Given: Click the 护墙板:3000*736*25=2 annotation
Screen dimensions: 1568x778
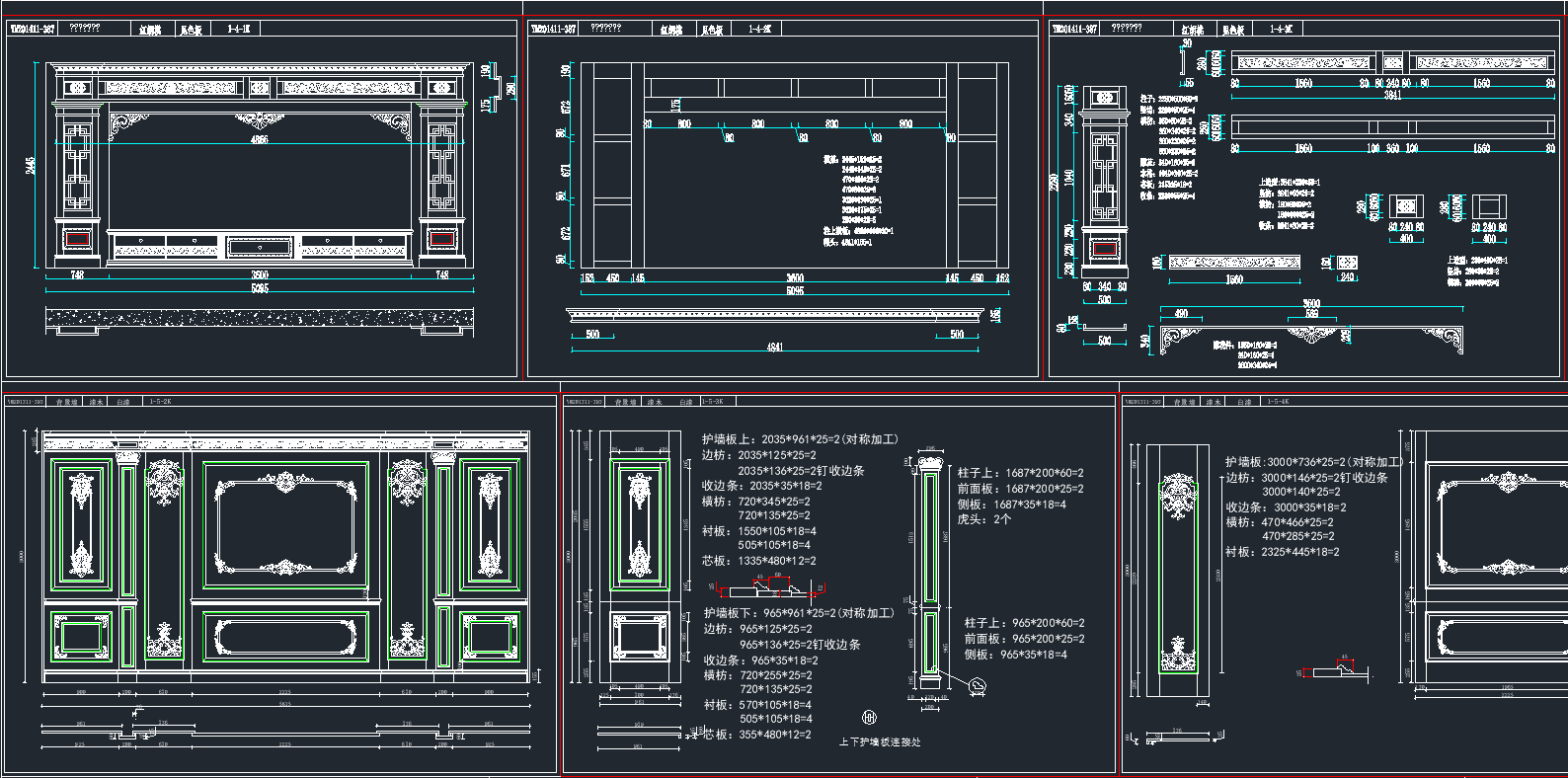Looking at the screenshot, I should (x=1313, y=462).
